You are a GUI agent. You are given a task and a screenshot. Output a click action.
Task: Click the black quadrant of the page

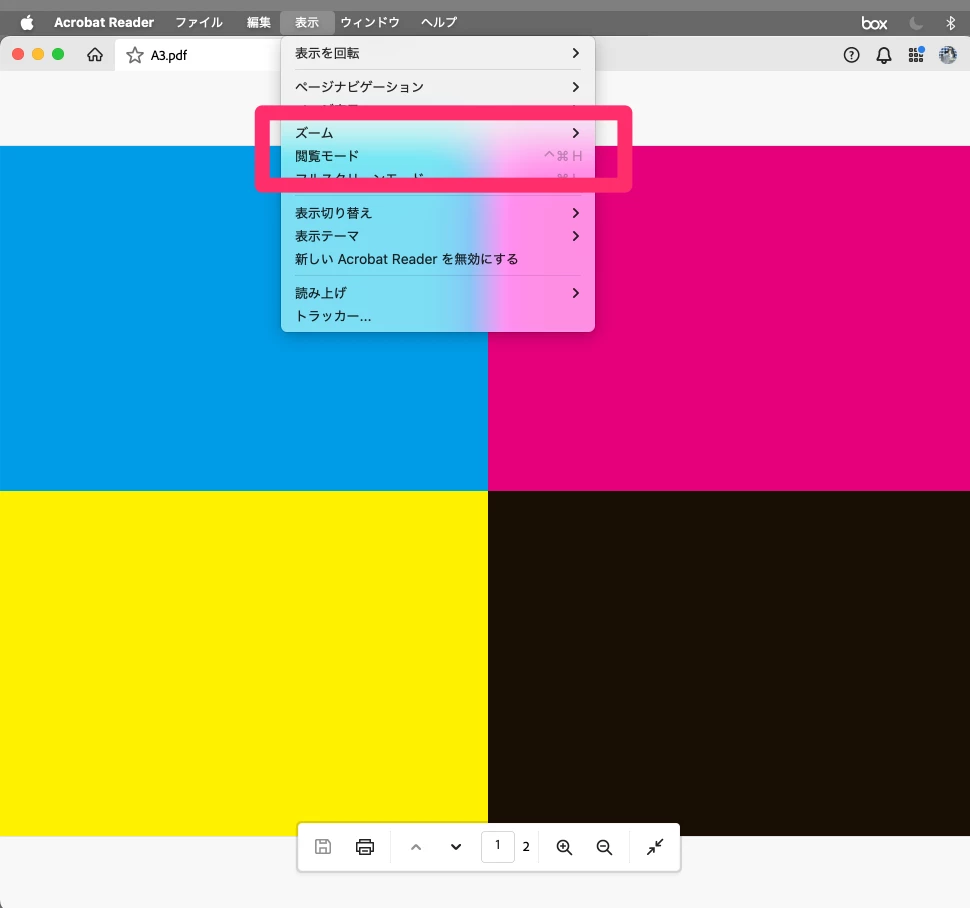(x=729, y=663)
